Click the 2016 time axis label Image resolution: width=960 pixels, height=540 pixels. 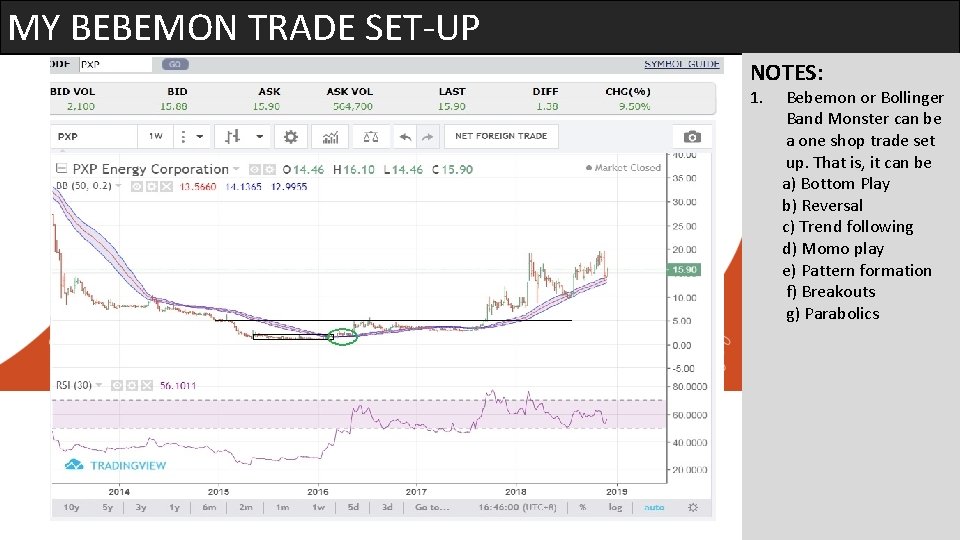(x=318, y=491)
